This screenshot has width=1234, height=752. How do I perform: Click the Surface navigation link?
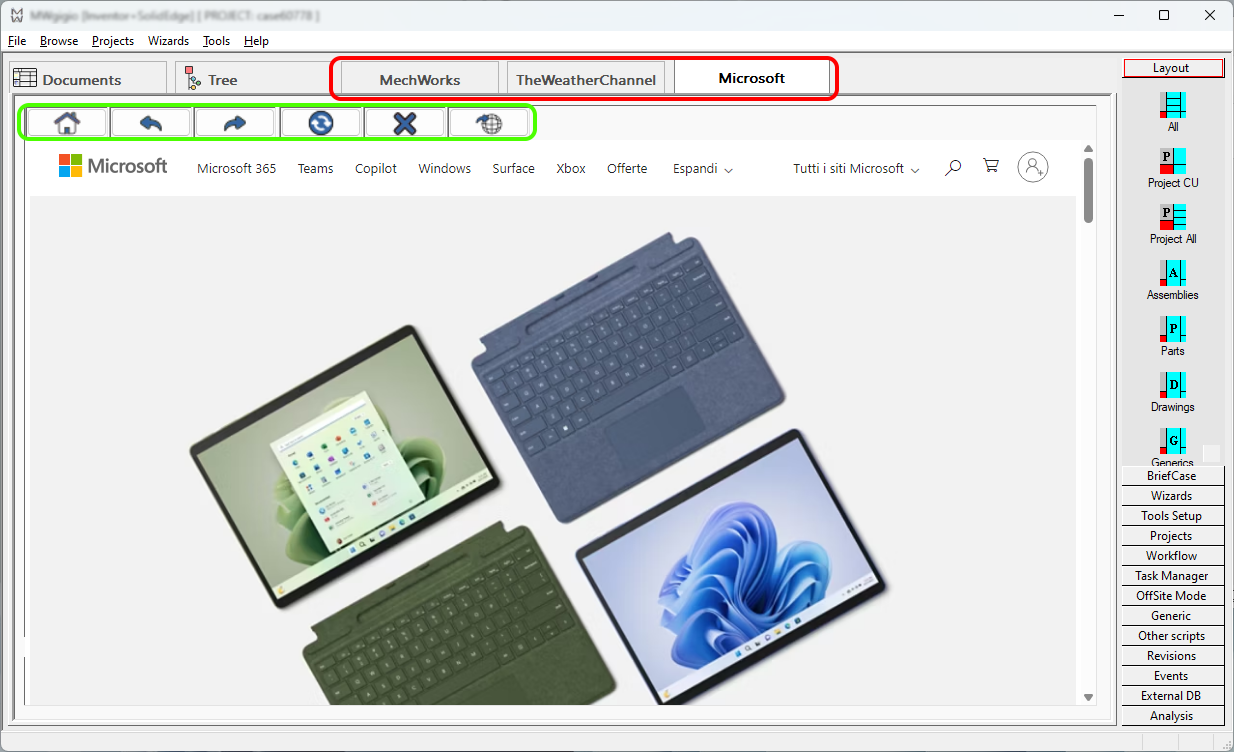[514, 169]
